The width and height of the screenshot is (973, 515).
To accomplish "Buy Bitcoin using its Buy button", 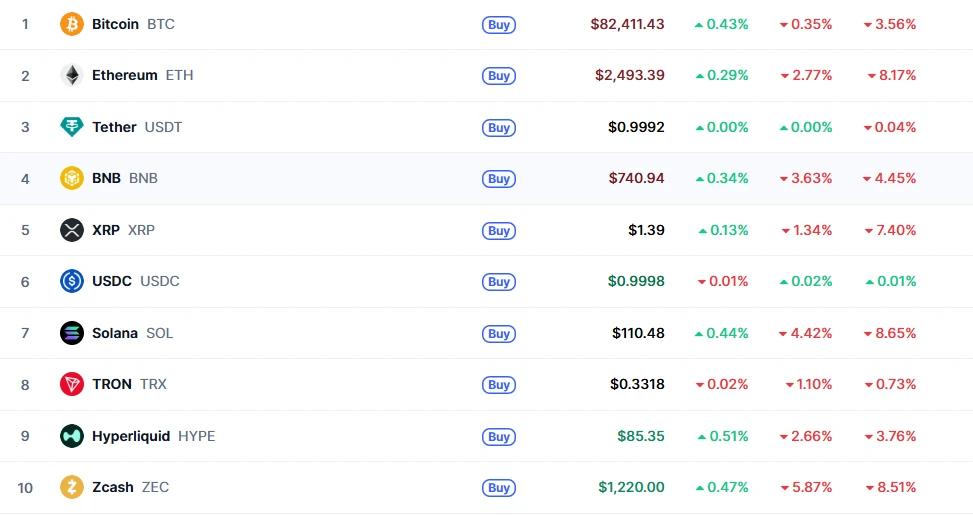I will click(499, 25).
